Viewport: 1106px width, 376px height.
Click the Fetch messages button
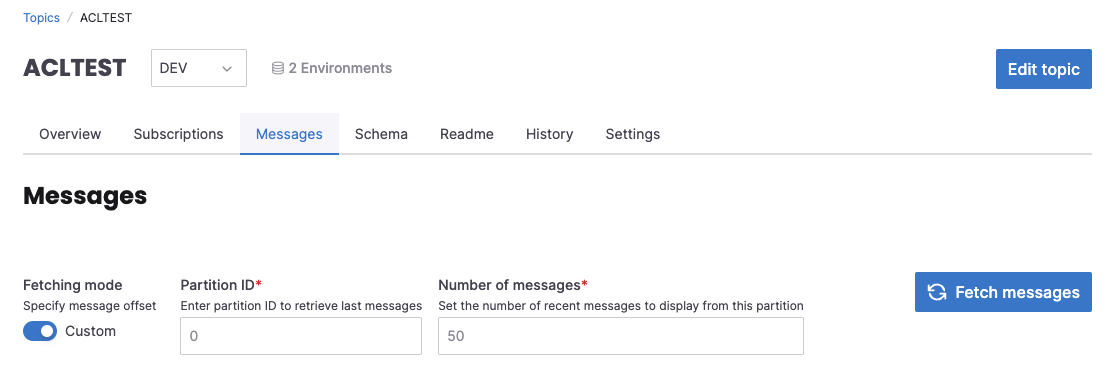tap(1003, 292)
